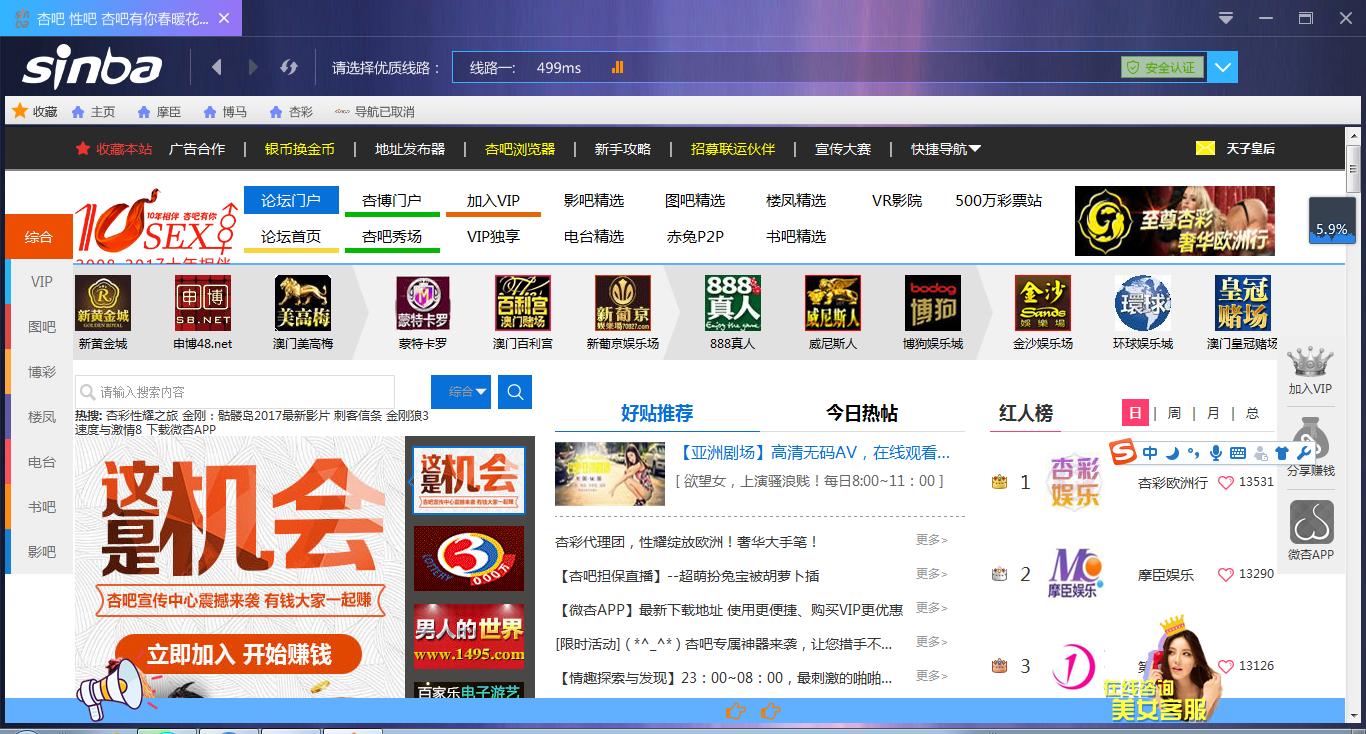The image size is (1366, 734).
Task: Open the 安全认证 security badge
Action: (1162, 67)
